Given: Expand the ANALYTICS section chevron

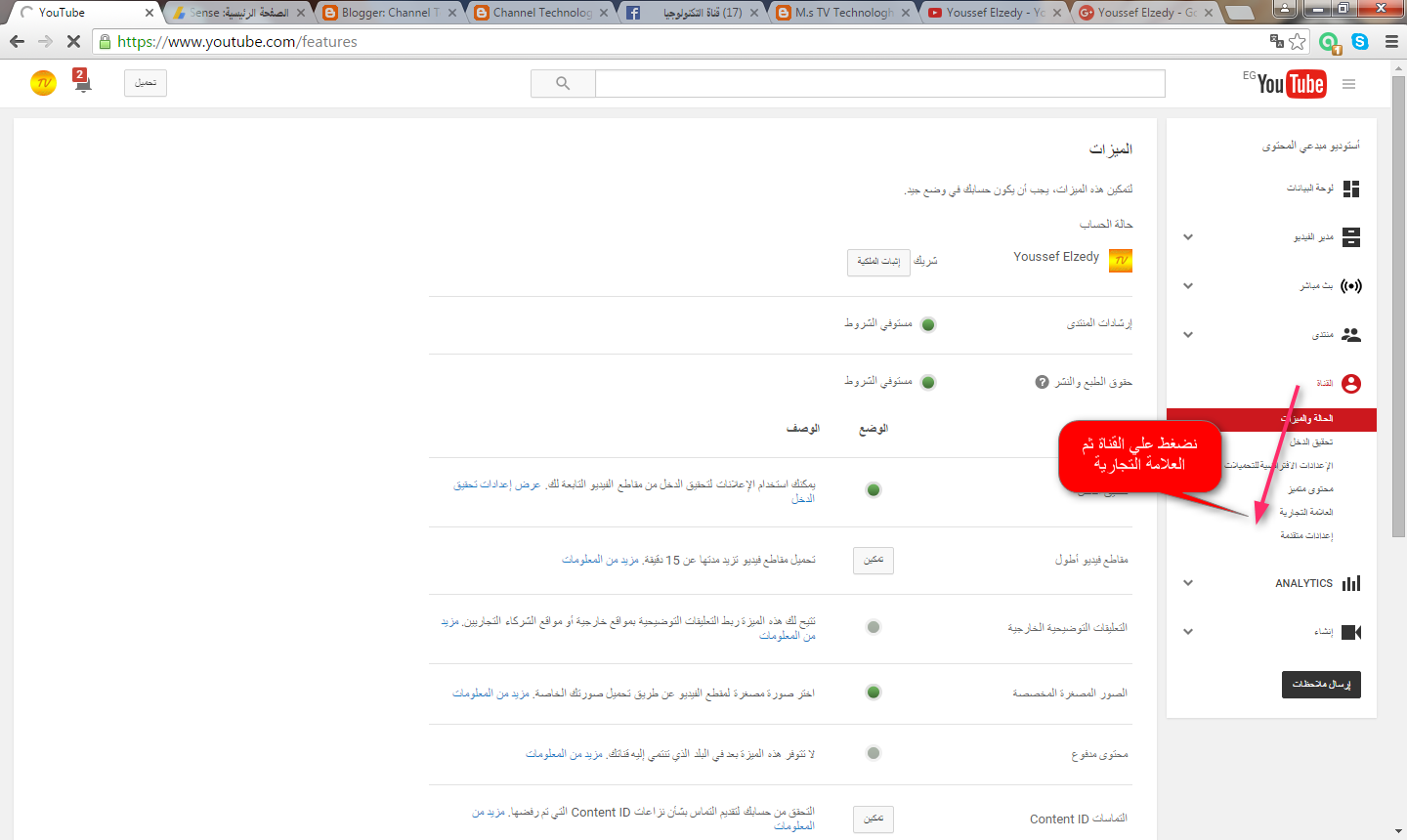Looking at the screenshot, I should pyautogui.click(x=1188, y=583).
